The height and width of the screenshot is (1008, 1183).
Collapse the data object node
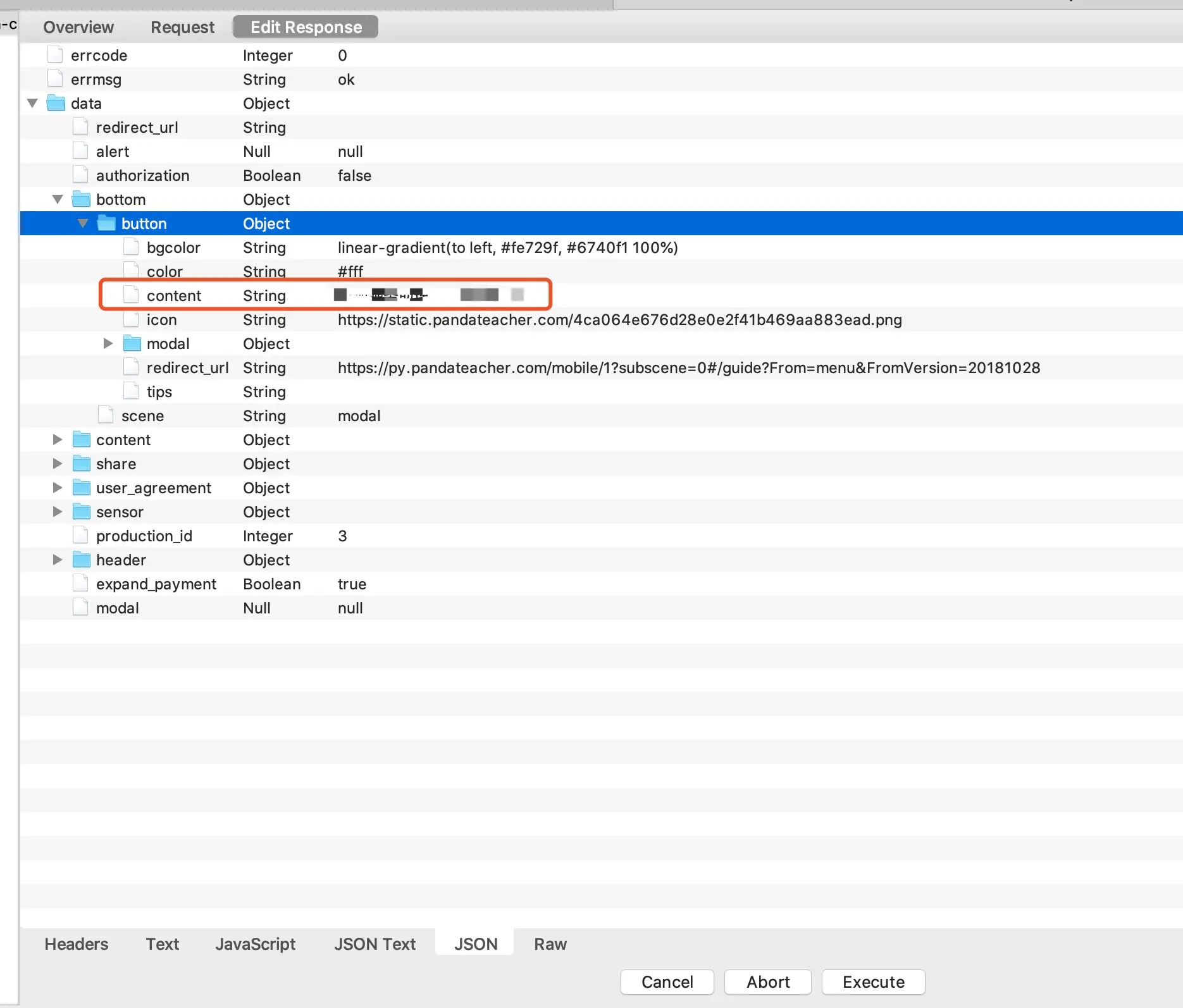pos(32,103)
